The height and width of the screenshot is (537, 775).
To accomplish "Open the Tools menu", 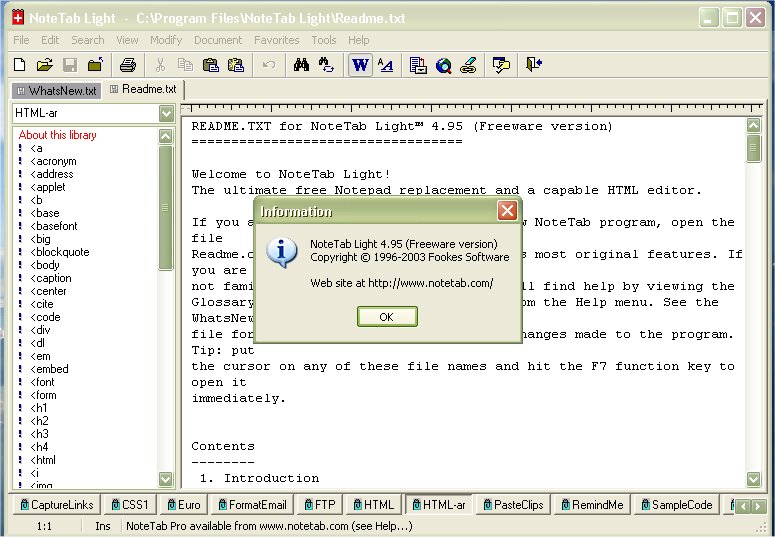I will [324, 40].
